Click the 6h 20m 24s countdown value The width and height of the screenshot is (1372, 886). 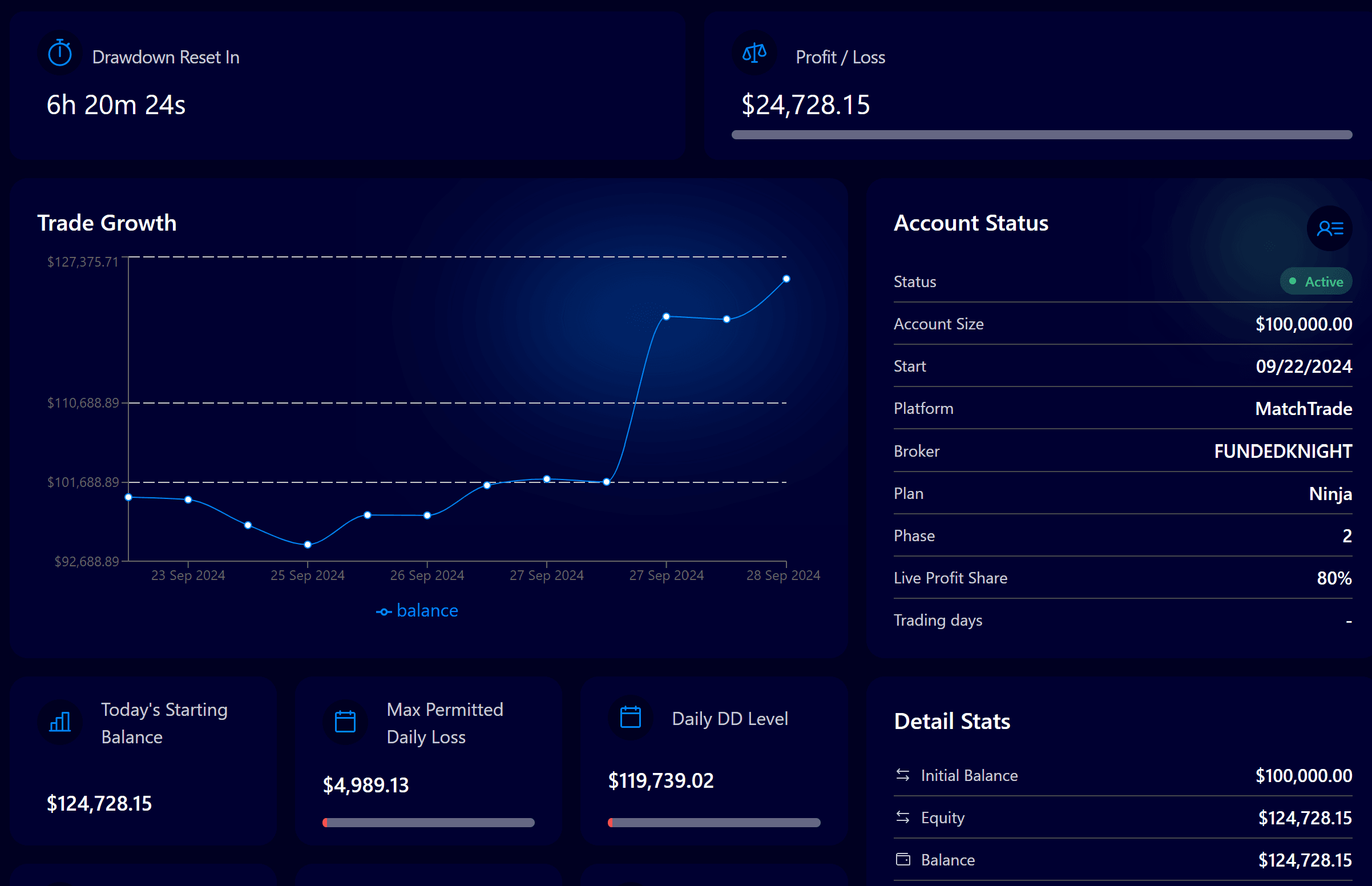[x=116, y=104]
